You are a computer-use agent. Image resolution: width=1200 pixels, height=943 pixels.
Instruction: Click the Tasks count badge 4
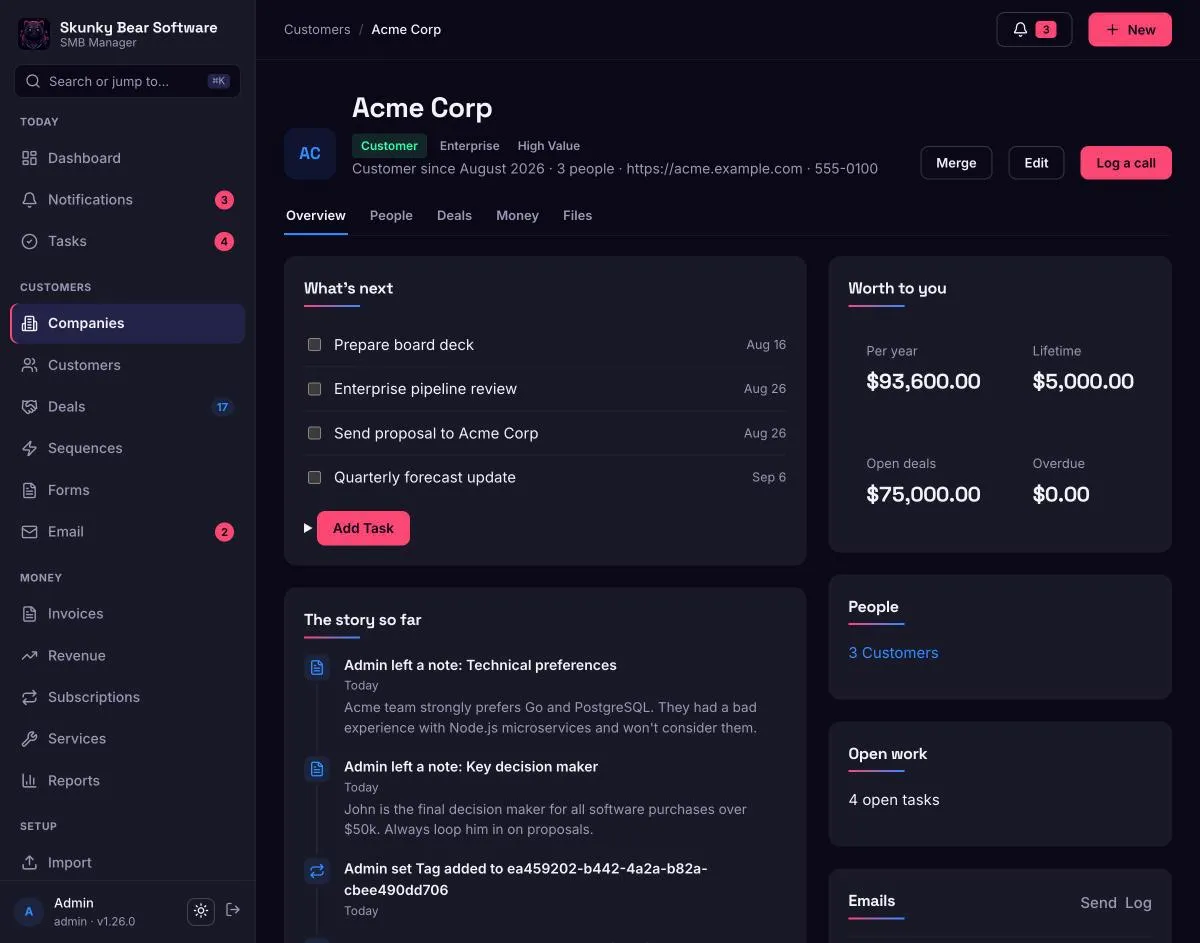click(x=224, y=241)
